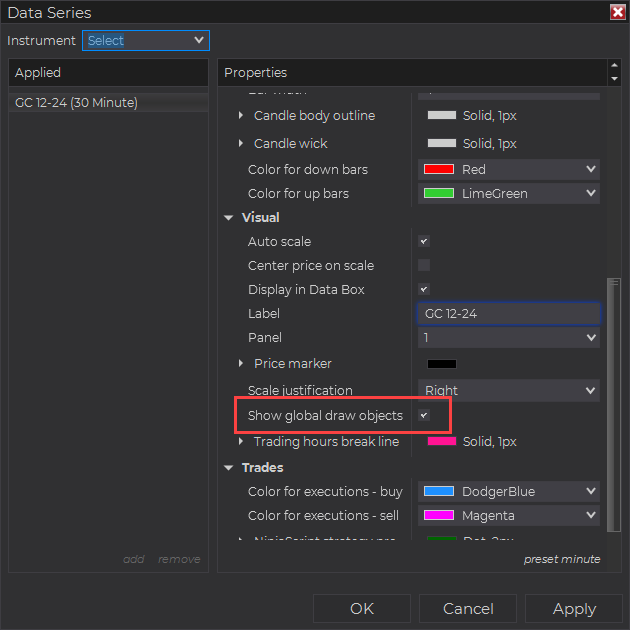
Task: Close the Data Series dialog
Action: click(x=617, y=12)
